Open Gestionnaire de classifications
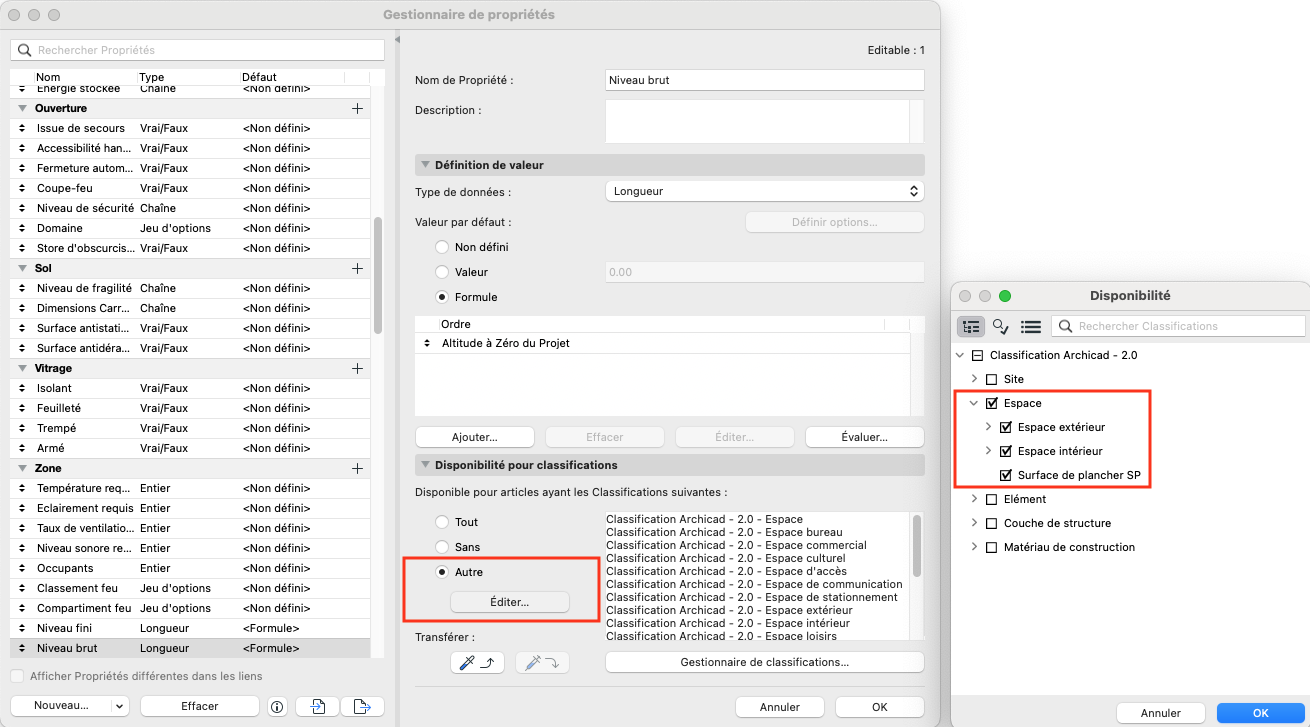This screenshot has width=1310, height=727. 764,662
